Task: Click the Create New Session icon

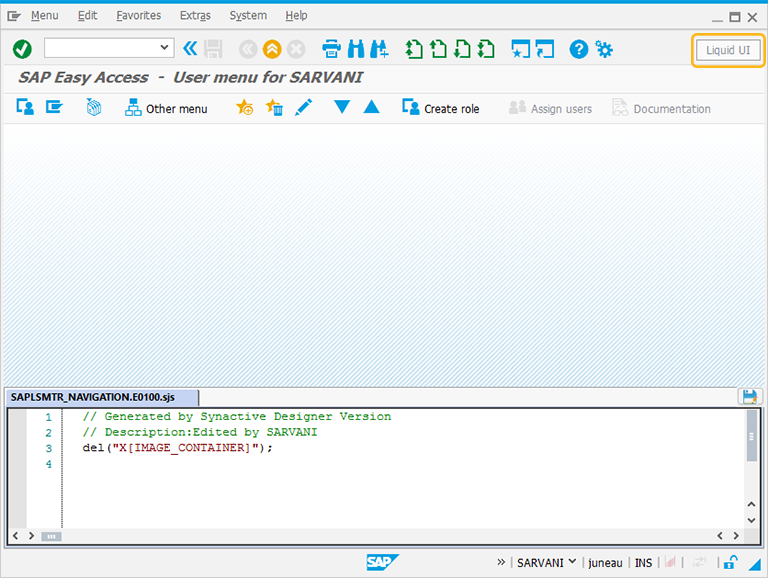Action: pyautogui.click(x=520, y=49)
